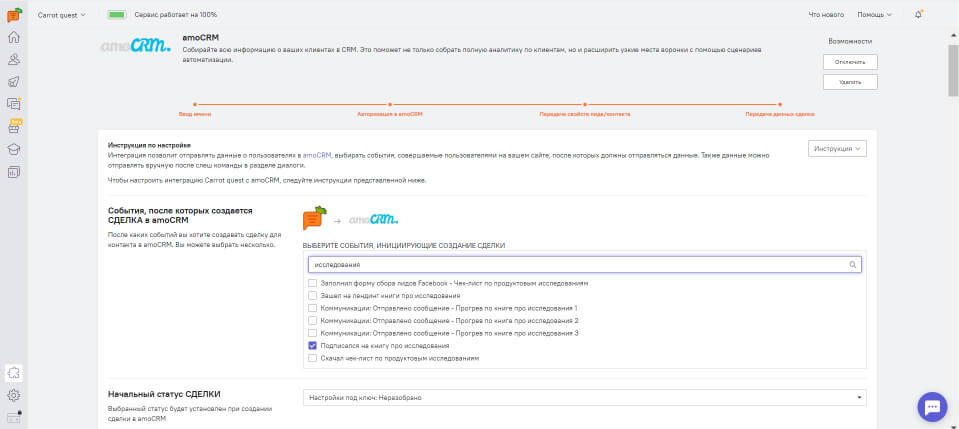Open the Инструкция dropdown

click(x=837, y=149)
